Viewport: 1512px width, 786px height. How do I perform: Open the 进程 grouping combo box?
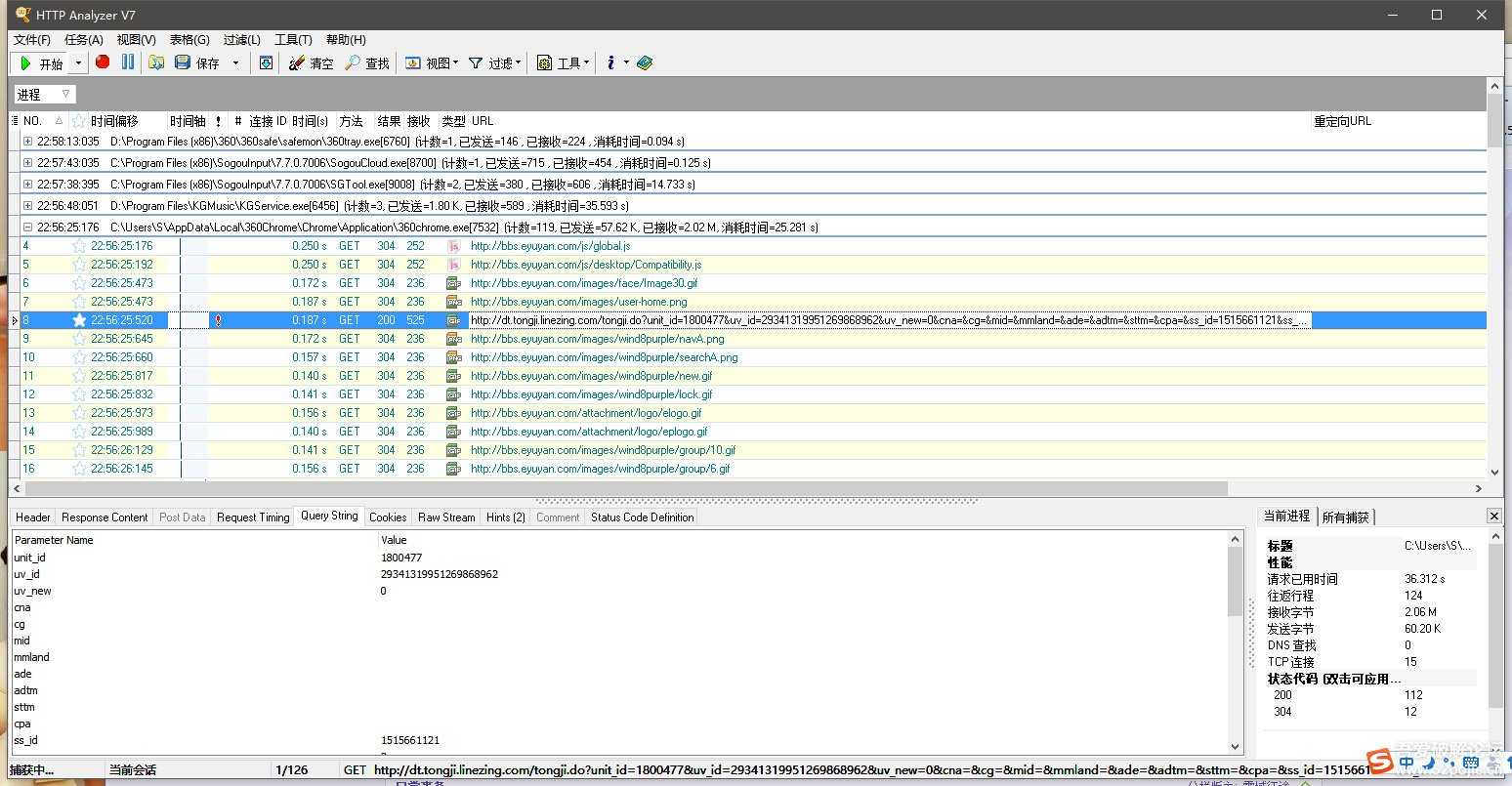pyautogui.click(x=45, y=94)
